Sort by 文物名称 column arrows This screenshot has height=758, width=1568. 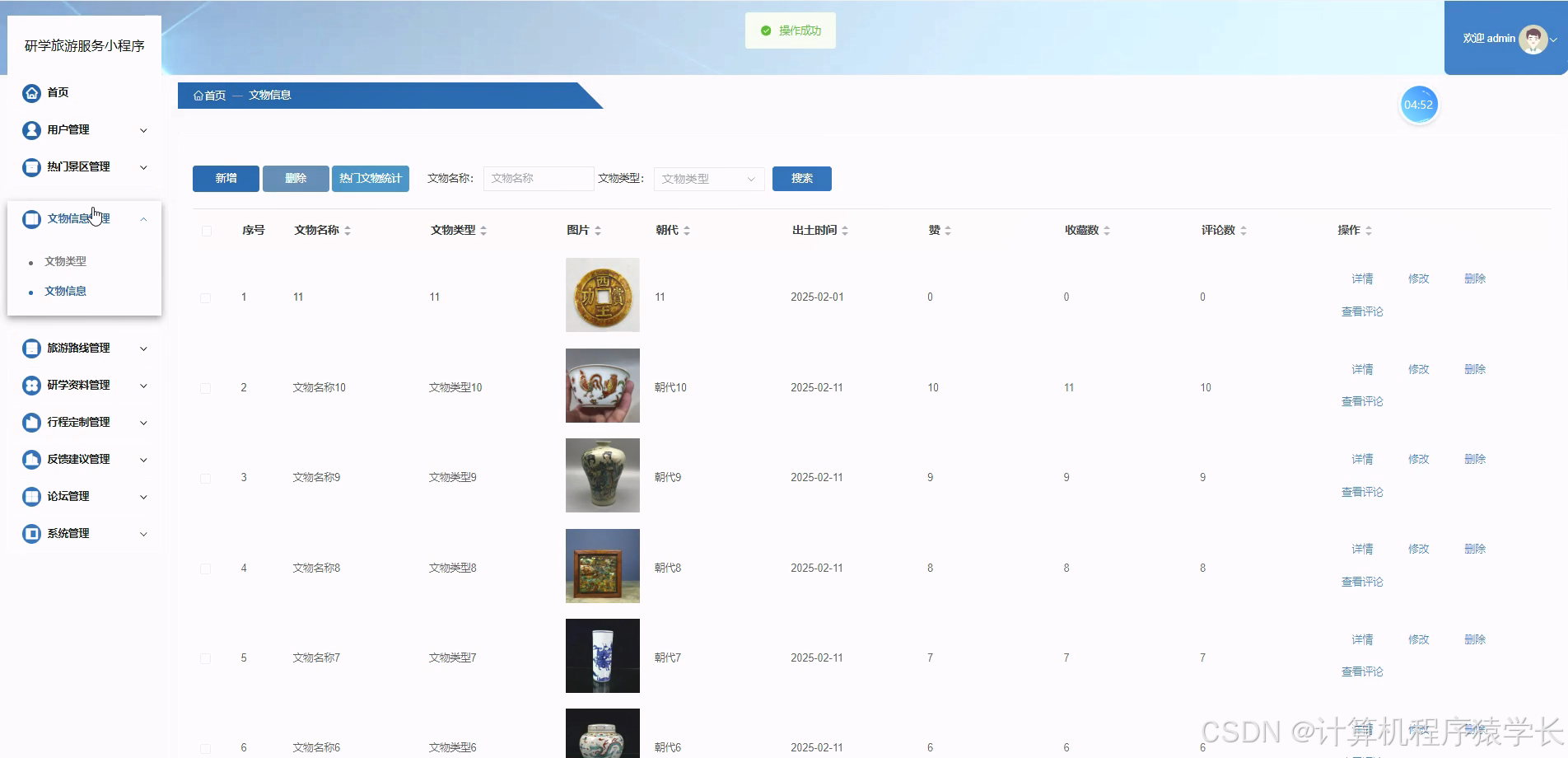(x=348, y=231)
